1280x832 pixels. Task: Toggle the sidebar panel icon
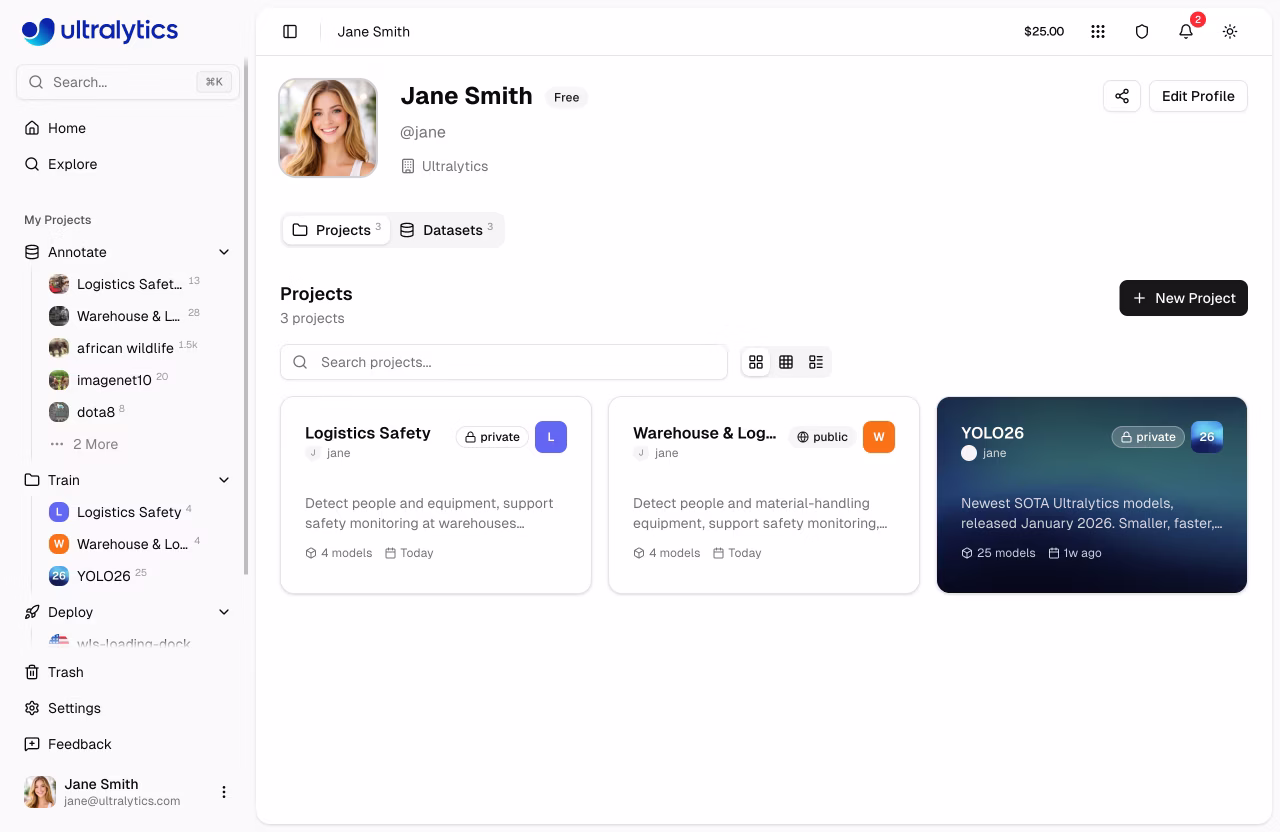pos(290,31)
